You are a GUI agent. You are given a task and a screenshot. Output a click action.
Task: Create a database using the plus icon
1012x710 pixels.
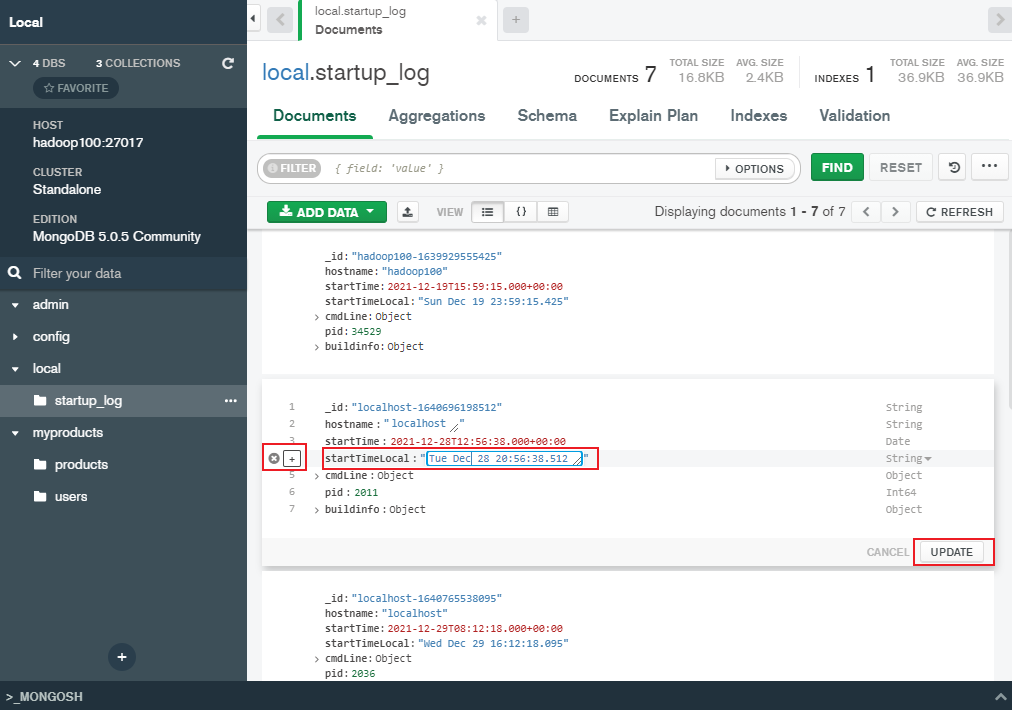[121, 657]
